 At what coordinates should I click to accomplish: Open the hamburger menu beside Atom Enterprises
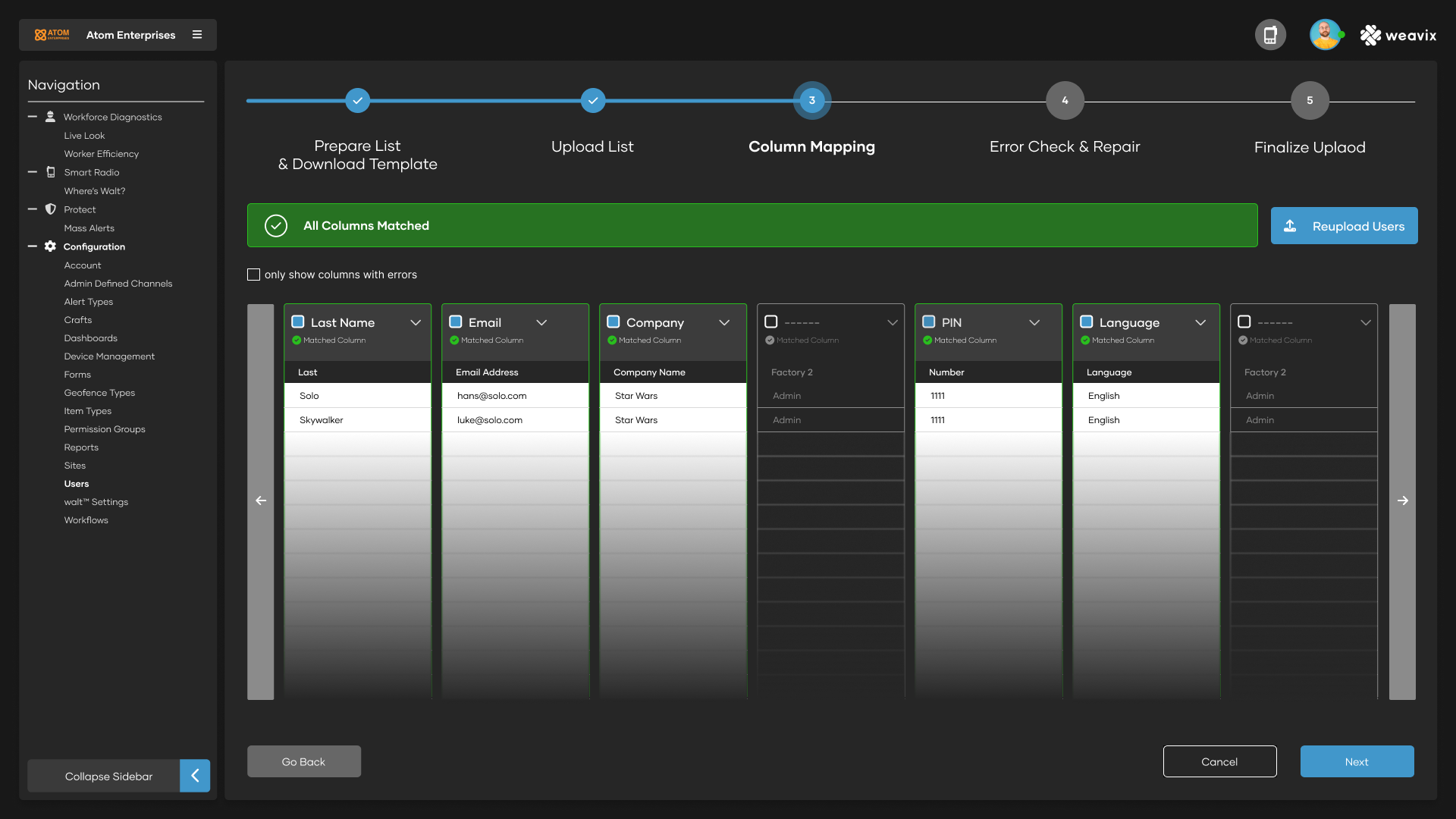click(197, 35)
